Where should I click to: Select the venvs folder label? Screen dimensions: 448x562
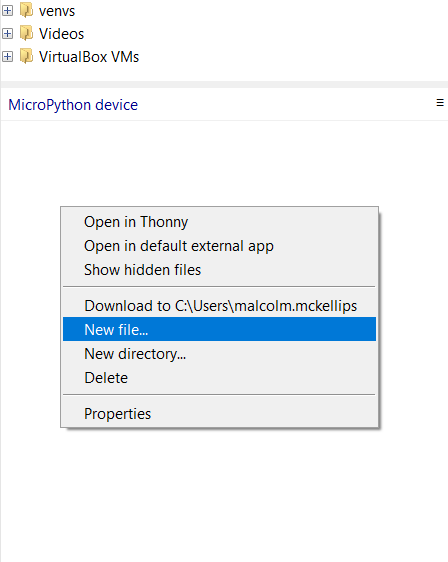click(57, 11)
